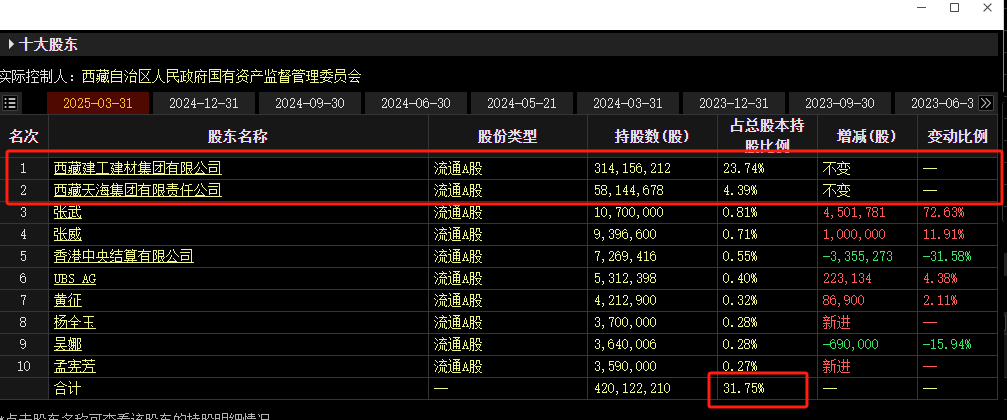Open shareholder 西藏建工建材集团有限公司 details
This screenshot has width=1007, height=420.
click(137, 169)
